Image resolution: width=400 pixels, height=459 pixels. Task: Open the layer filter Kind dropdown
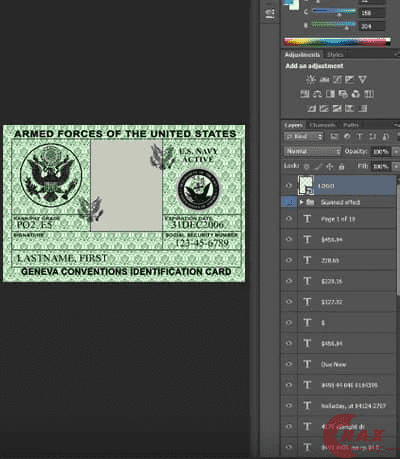(304, 137)
